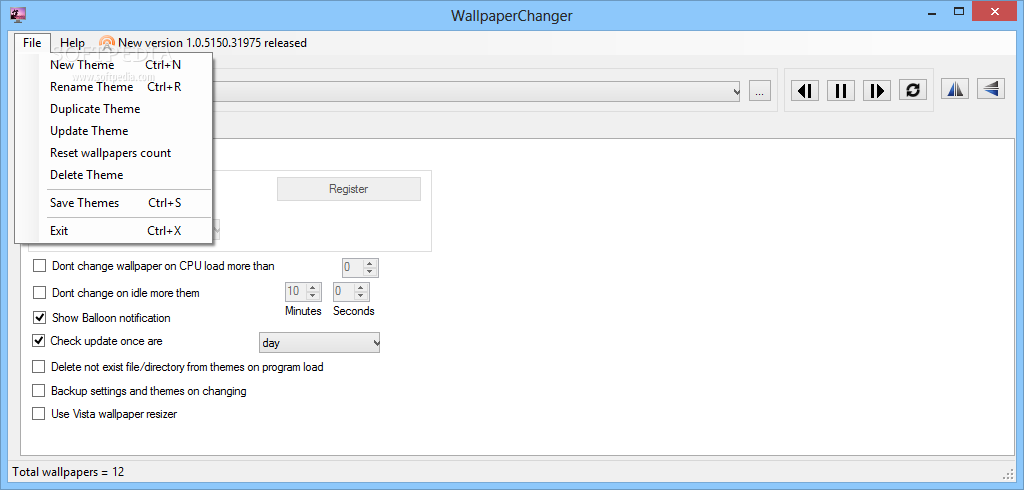Click the flip vertical mirror icon
Image resolution: width=1024 pixels, height=490 pixels.
click(991, 88)
